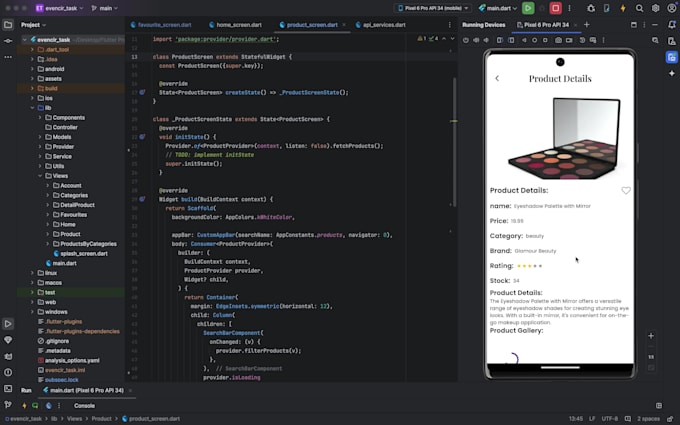
Task: Click the emulator zoom in plus button
Action: 651,336
